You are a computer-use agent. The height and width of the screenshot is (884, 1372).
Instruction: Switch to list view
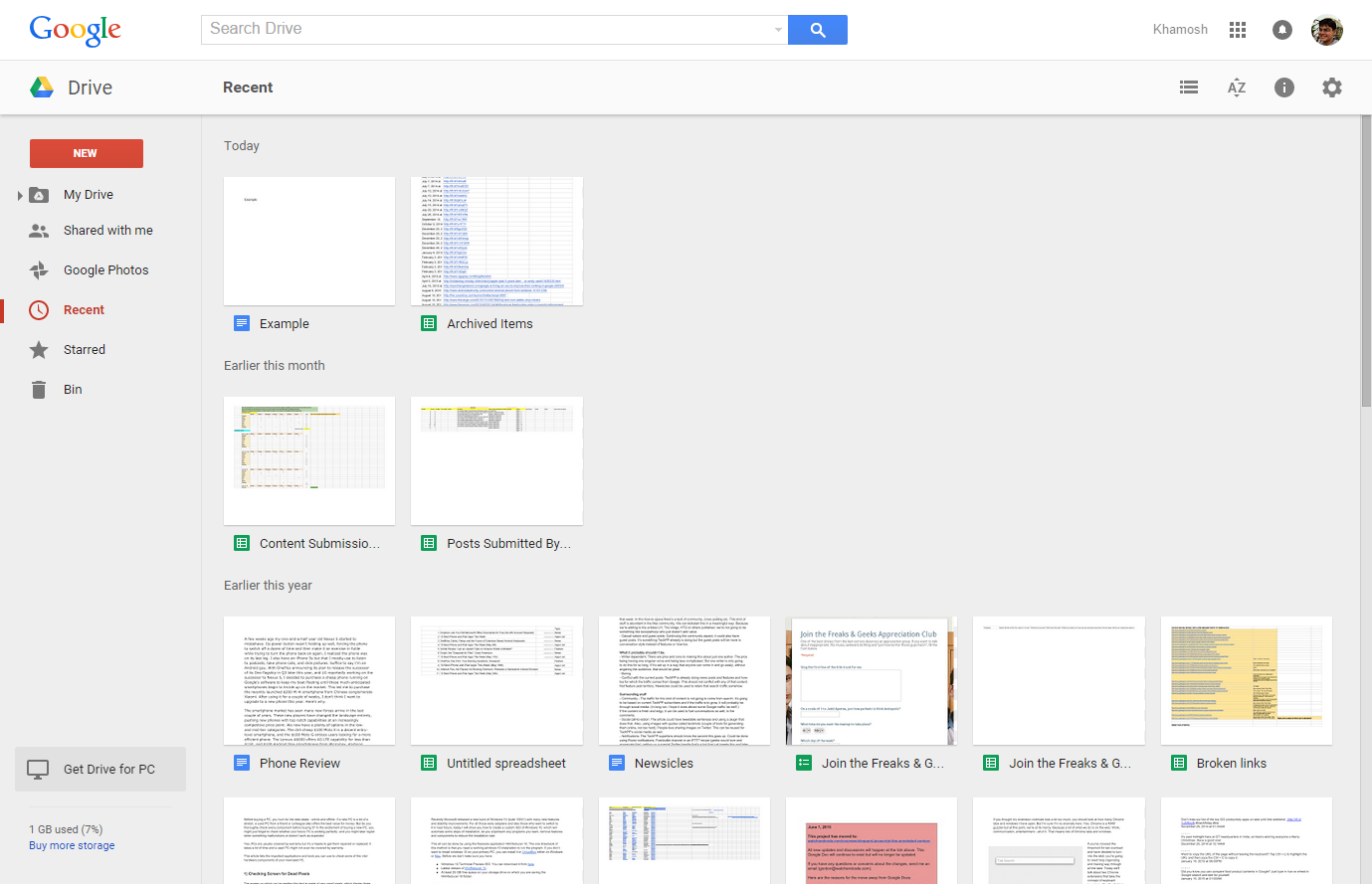coord(1189,88)
